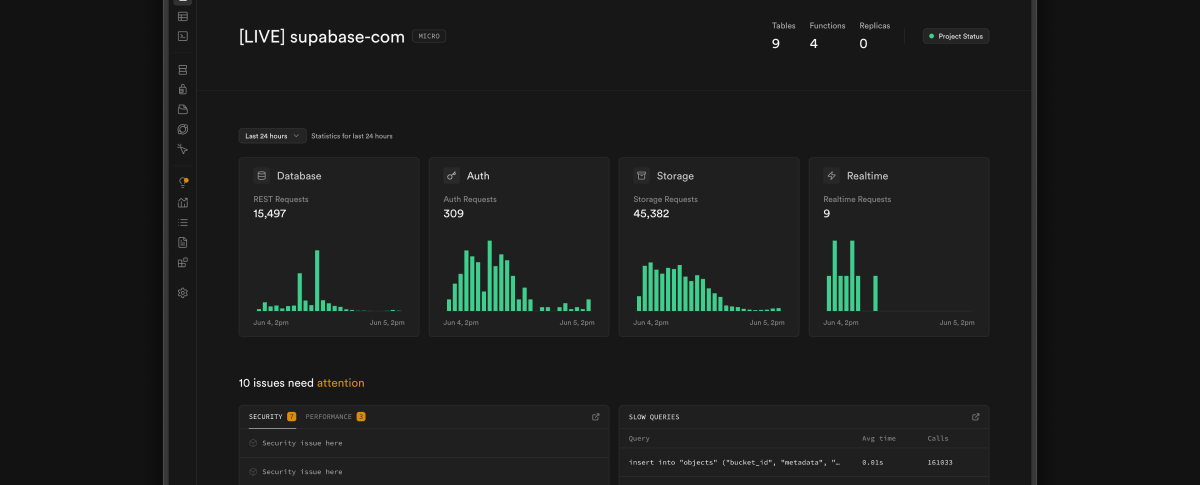Image resolution: width=1200 pixels, height=485 pixels.
Task: Click the insert into "objects" slow query row
Action: point(804,463)
